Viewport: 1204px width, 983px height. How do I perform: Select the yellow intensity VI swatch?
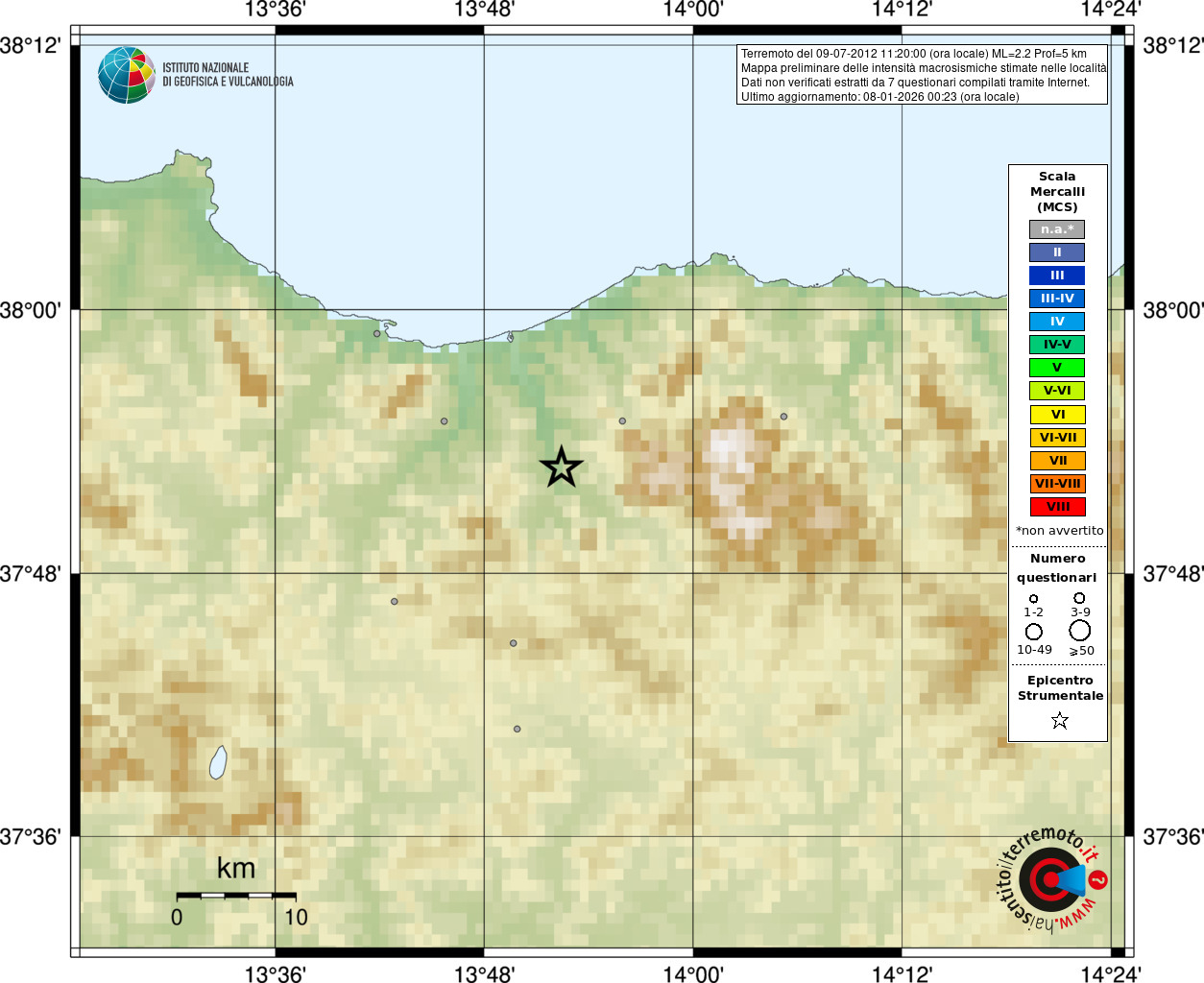1057,415
